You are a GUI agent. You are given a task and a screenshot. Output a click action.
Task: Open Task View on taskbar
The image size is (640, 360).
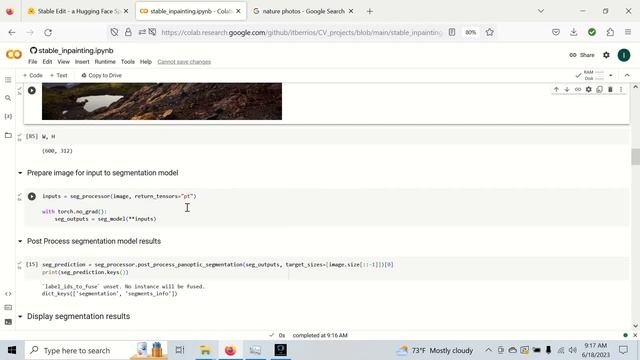point(180,350)
